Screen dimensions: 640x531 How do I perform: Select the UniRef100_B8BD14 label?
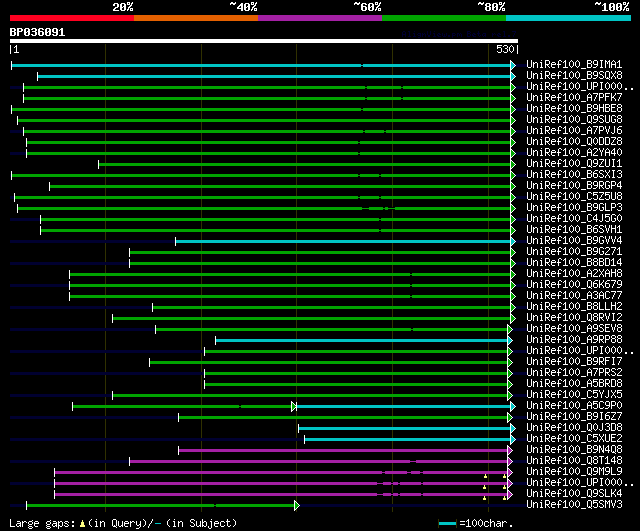[x=574, y=263]
